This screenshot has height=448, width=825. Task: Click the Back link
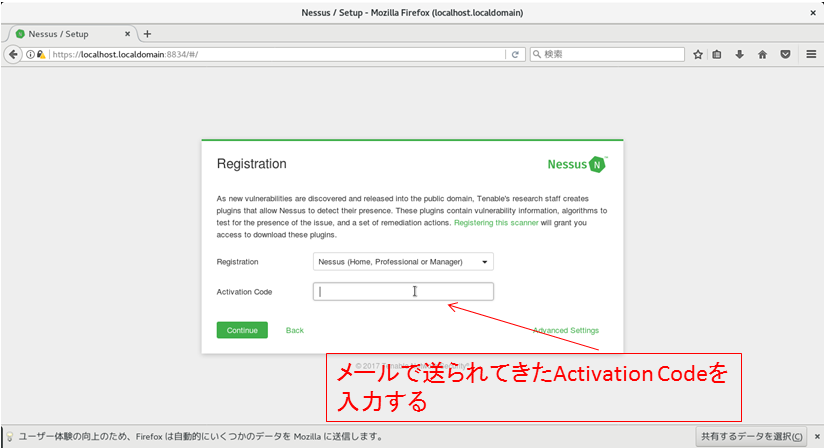point(295,330)
